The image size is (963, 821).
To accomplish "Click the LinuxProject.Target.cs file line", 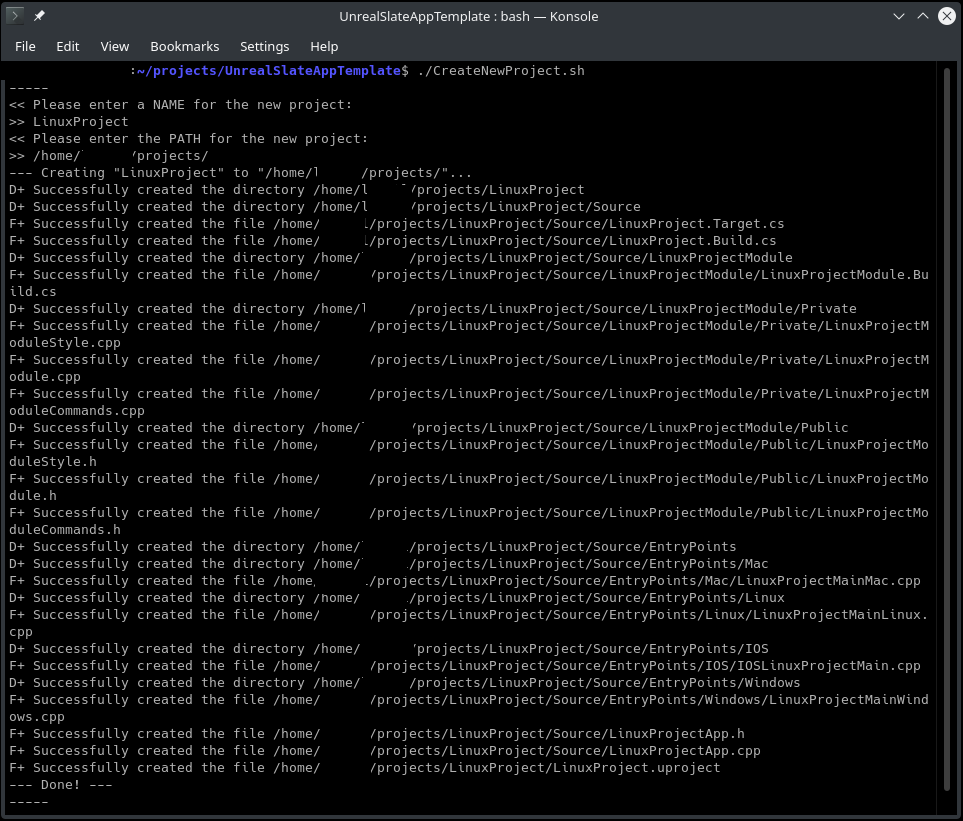I will [397, 224].
